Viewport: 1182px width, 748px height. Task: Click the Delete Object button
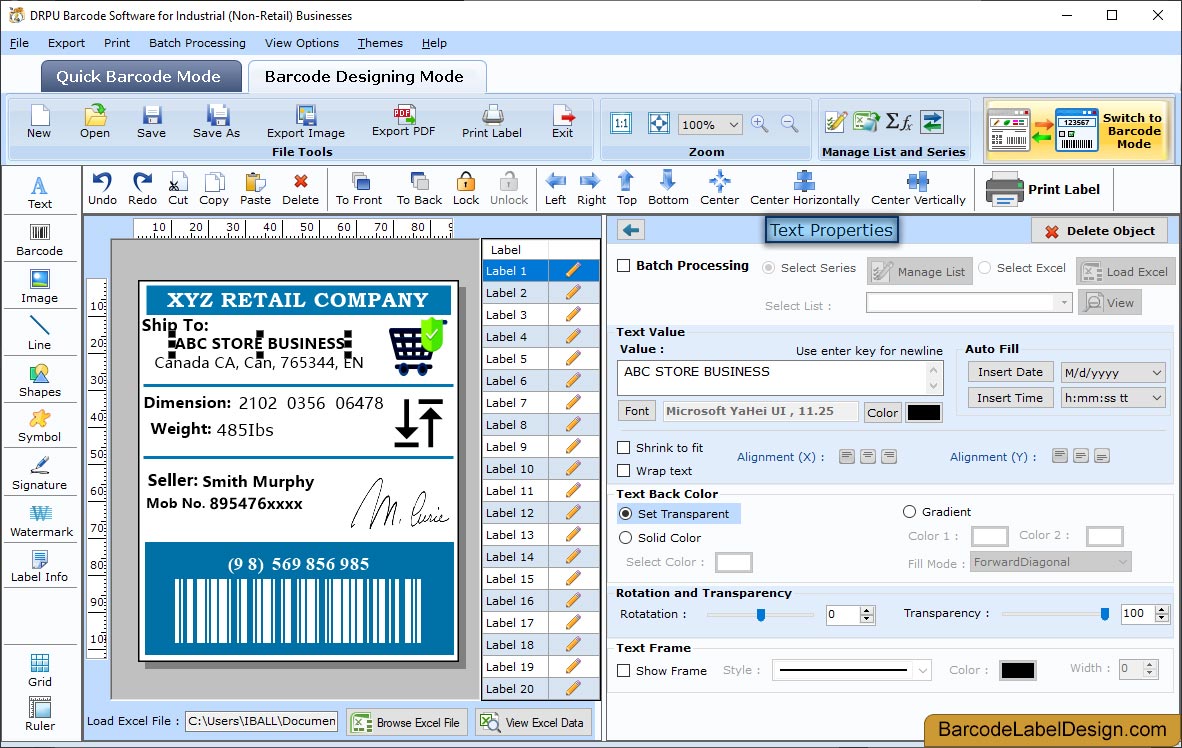tap(1100, 231)
